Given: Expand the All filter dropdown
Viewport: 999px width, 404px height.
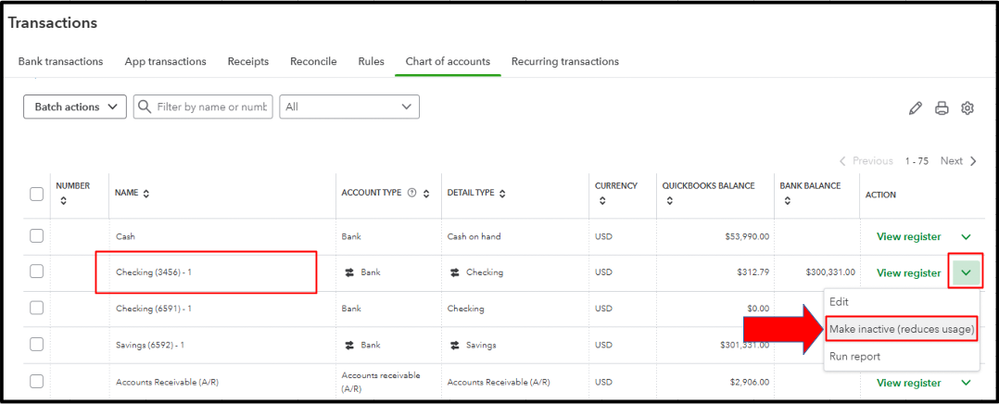Looking at the screenshot, I should (349, 107).
